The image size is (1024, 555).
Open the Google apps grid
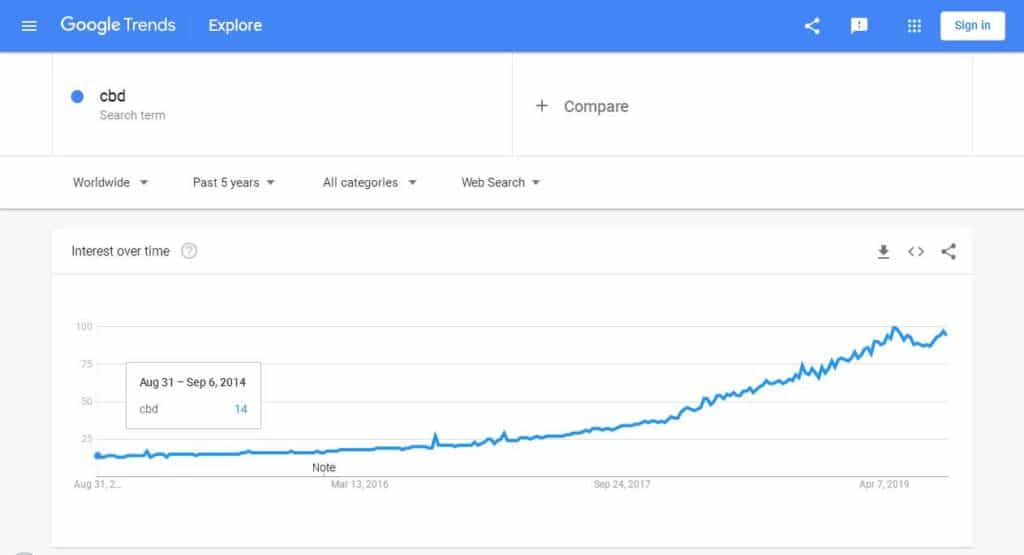click(x=914, y=26)
